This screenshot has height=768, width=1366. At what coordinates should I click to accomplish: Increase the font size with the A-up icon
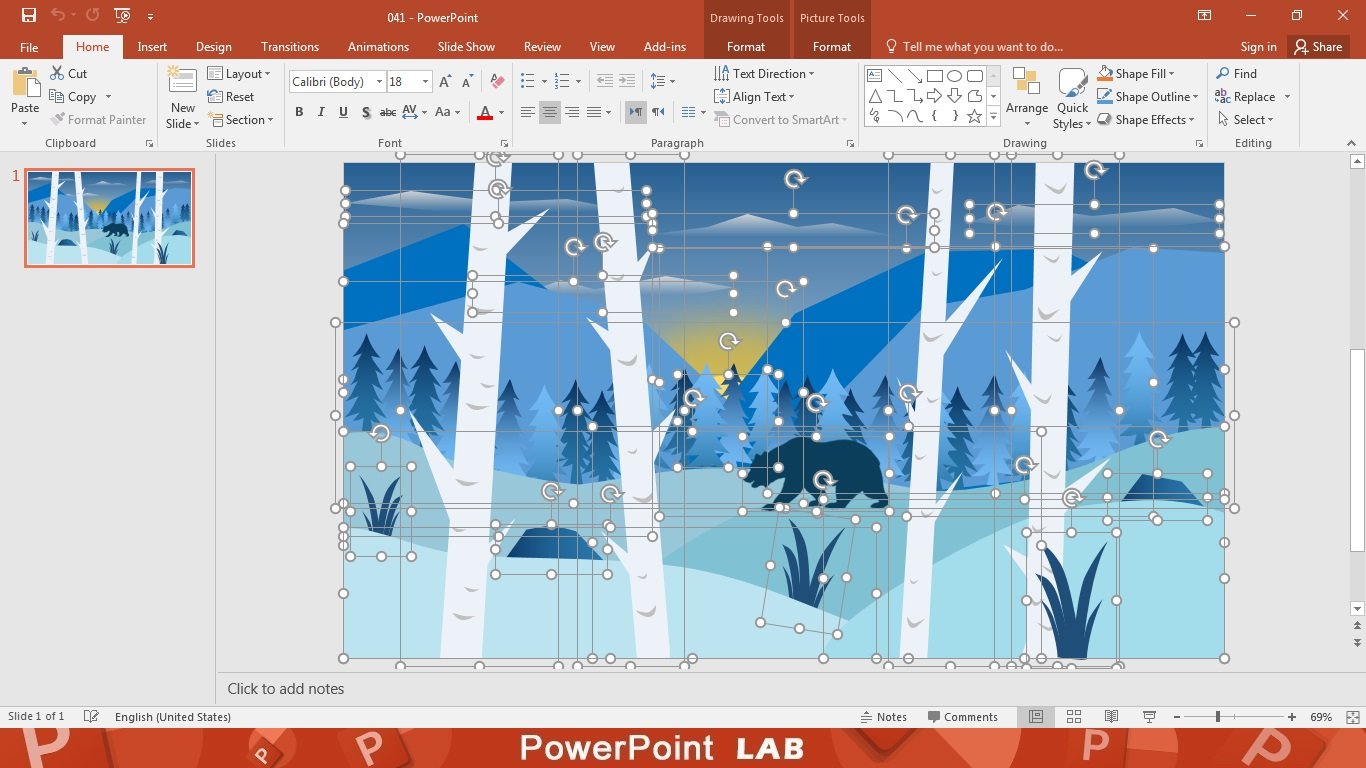tap(445, 82)
